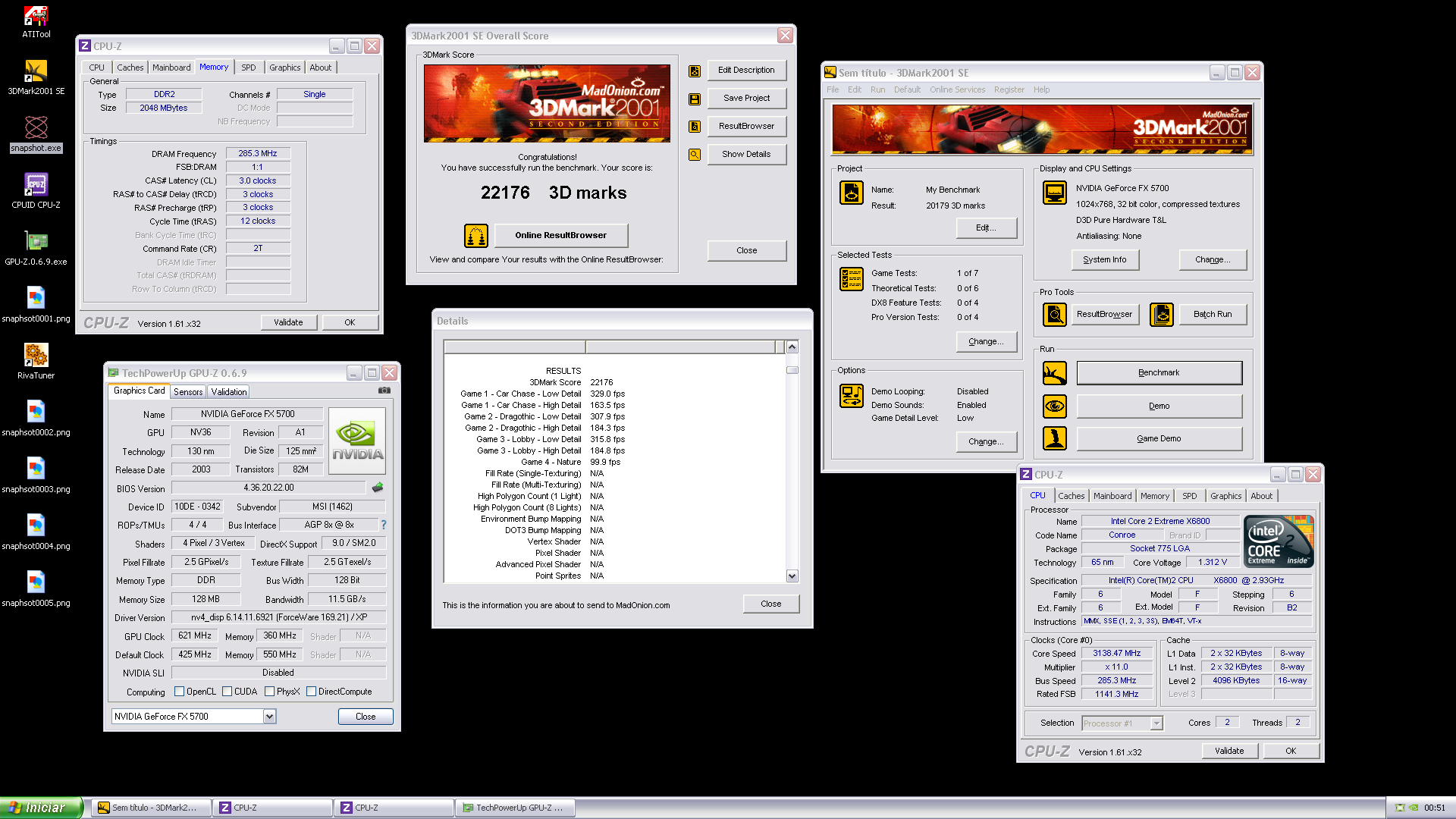Open snaphsot0001.png file icon
This screenshot has width=1456, height=819.
click(x=36, y=305)
